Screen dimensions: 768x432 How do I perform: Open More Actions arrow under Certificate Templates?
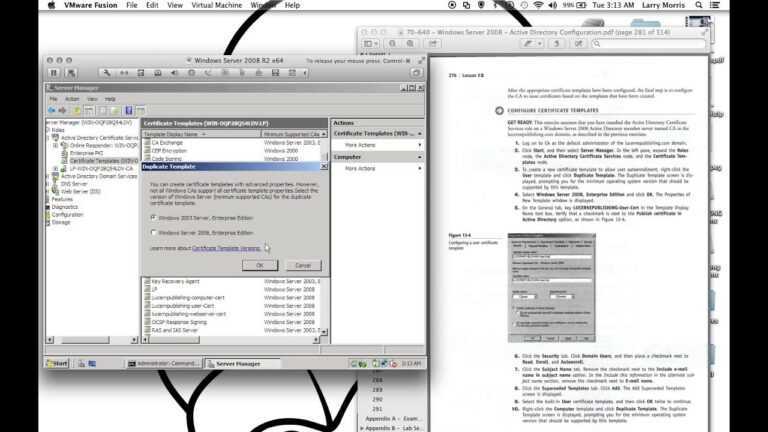[420, 145]
